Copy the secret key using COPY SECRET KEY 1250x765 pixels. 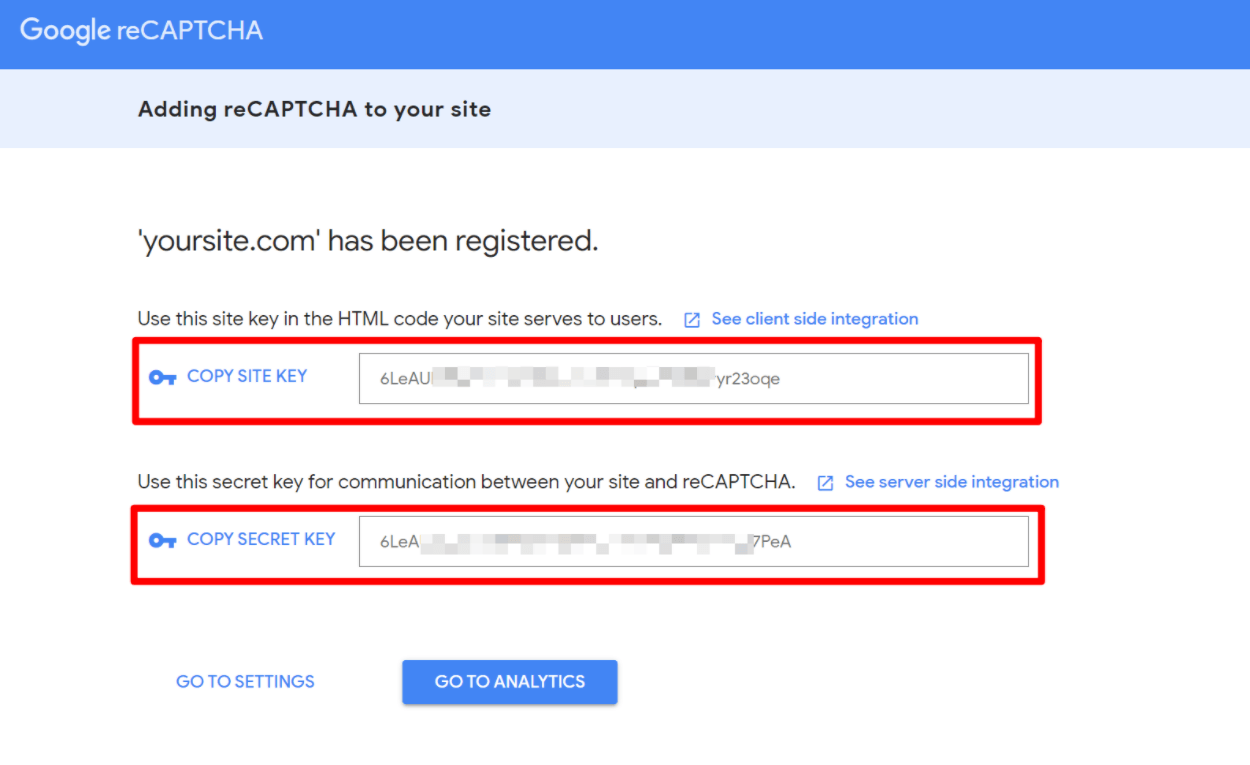[261, 539]
